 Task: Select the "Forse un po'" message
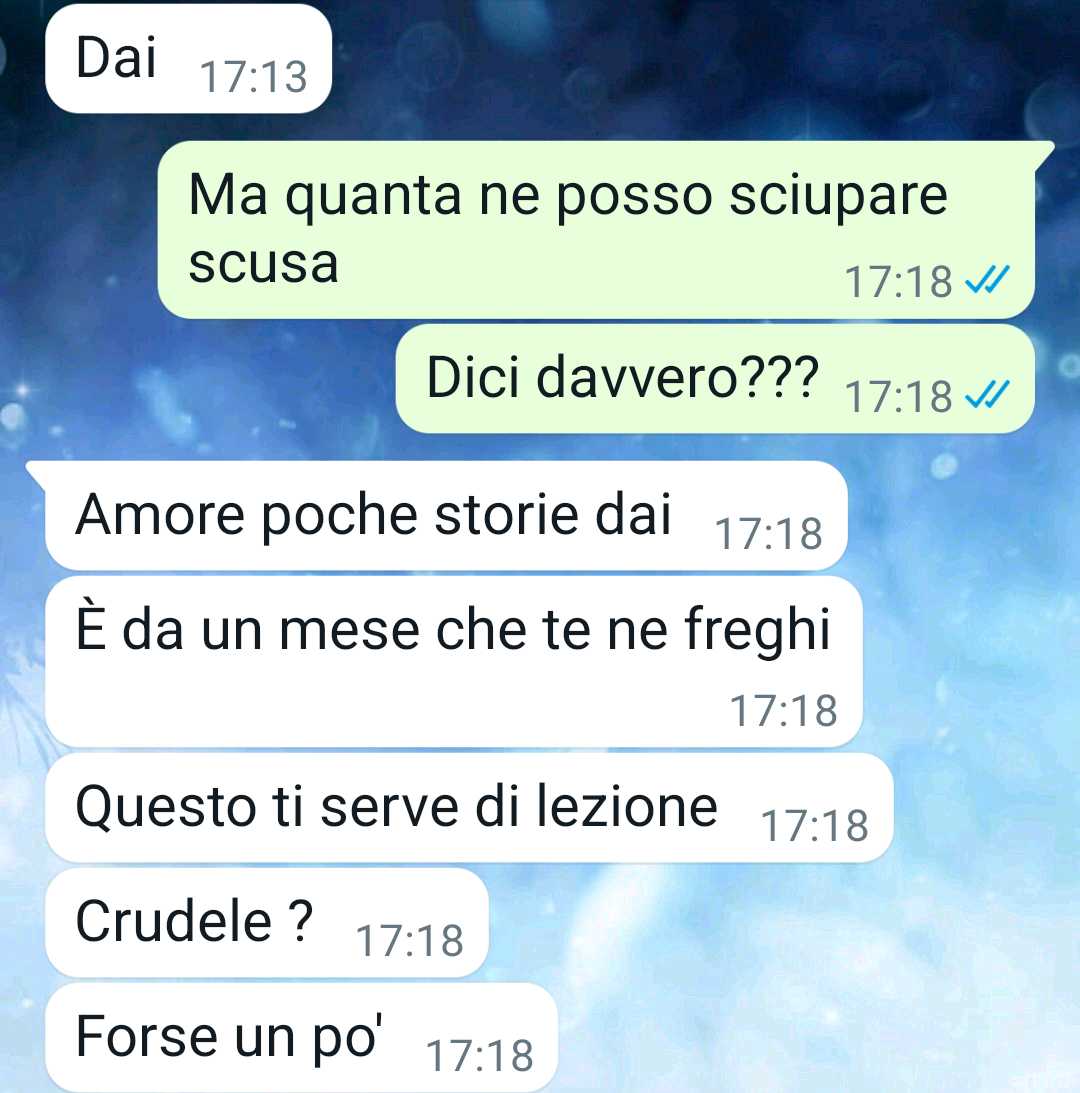[x=301, y=1037]
